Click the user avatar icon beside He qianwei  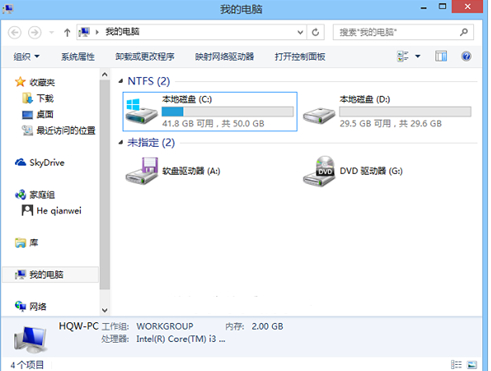tap(27, 210)
